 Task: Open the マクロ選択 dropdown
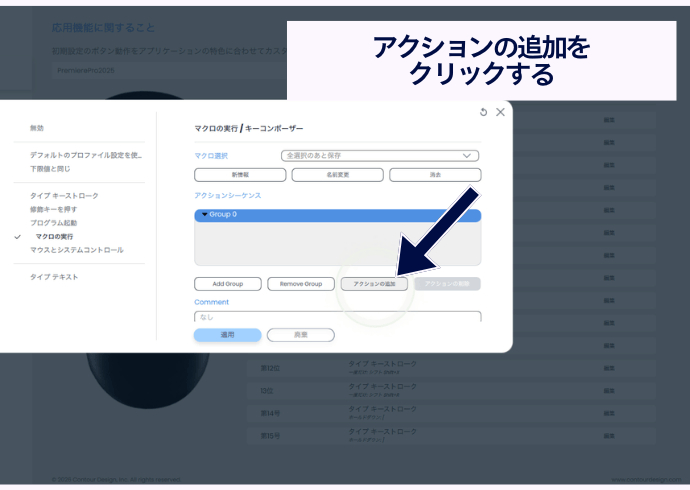382,156
